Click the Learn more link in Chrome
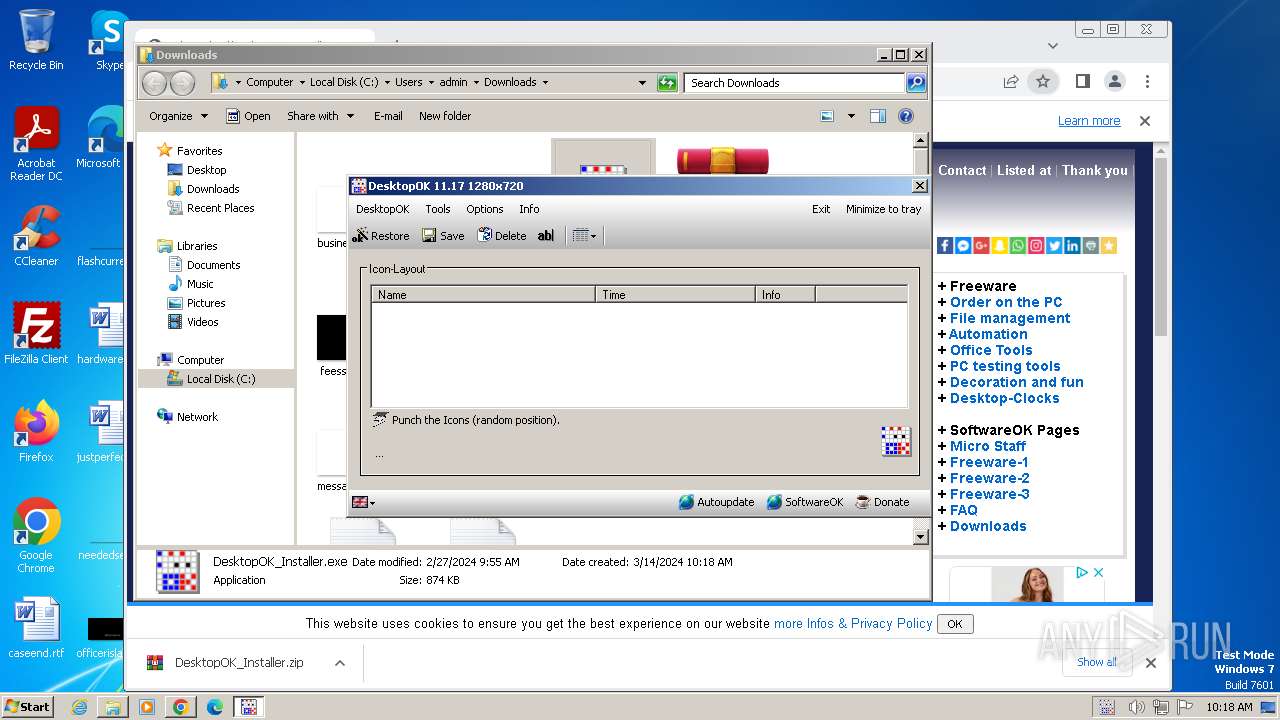The image size is (1280, 720). (1089, 121)
